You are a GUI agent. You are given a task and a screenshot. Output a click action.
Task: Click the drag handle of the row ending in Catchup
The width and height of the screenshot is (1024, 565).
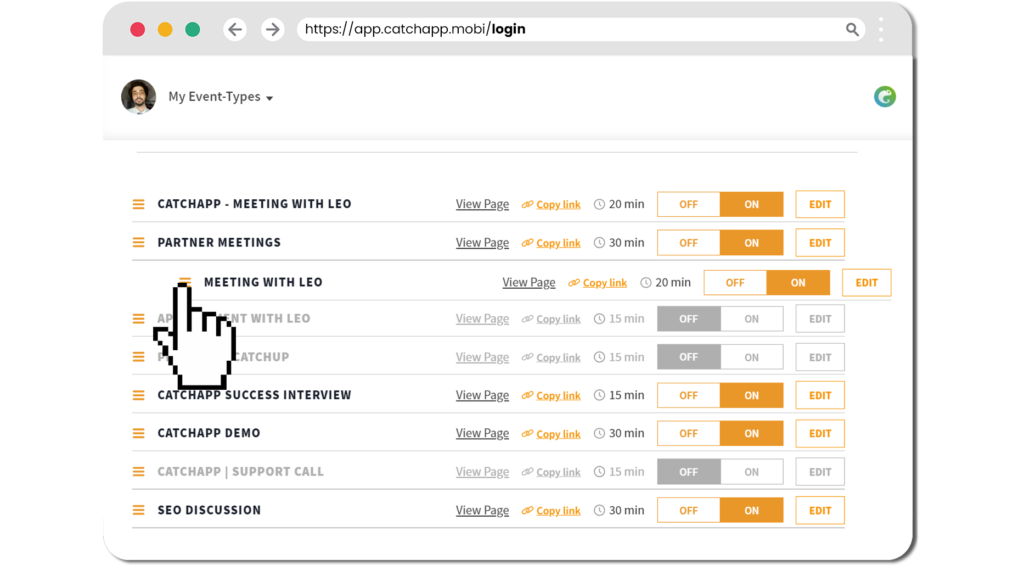(x=138, y=357)
